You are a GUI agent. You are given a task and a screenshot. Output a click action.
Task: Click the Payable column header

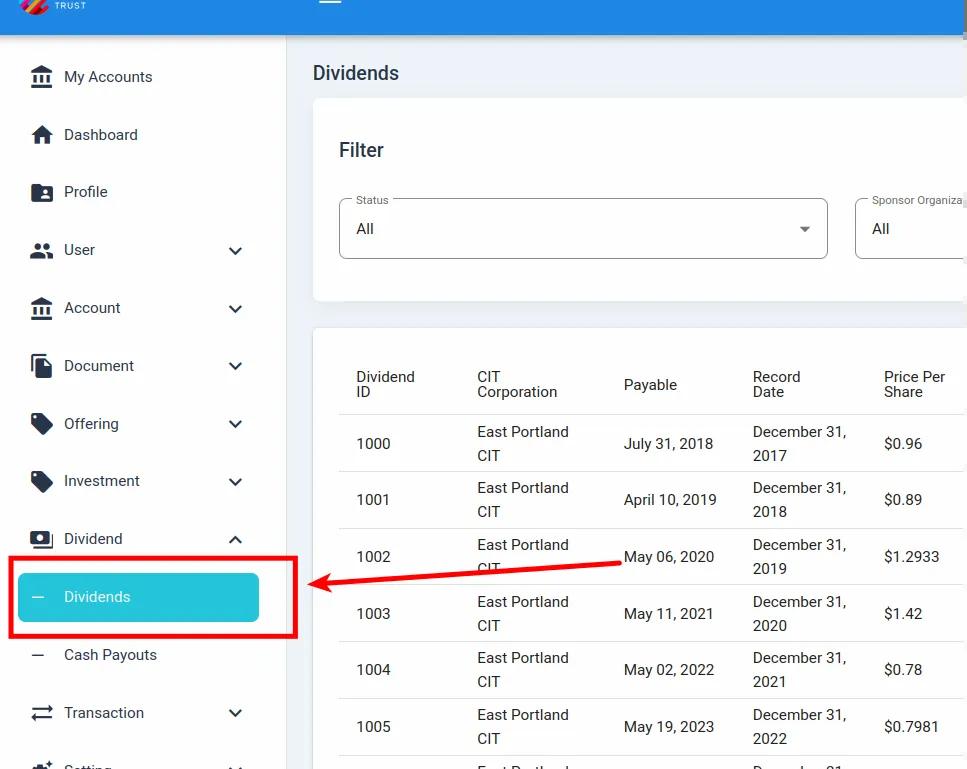650,385
